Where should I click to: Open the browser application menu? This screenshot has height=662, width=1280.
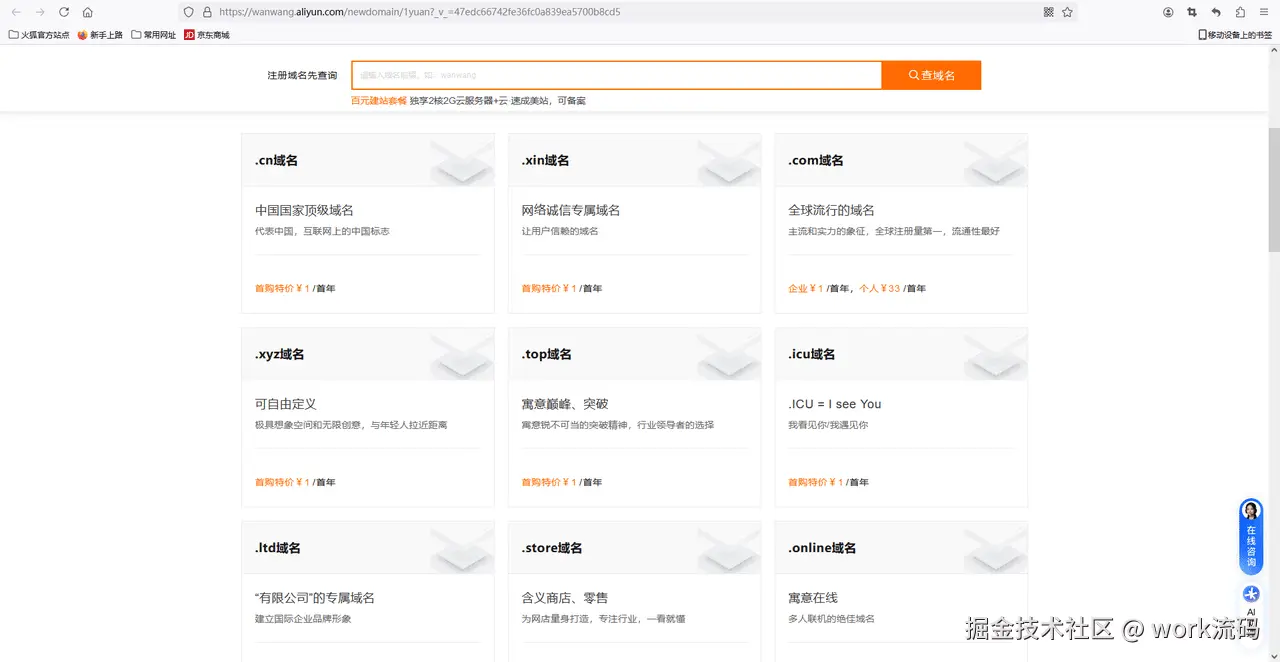tap(1264, 12)
